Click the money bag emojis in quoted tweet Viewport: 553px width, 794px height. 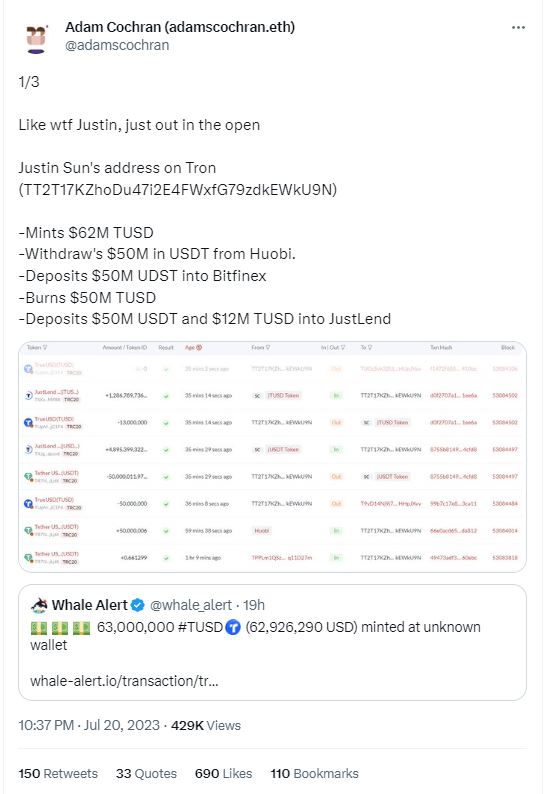(60, 627)
